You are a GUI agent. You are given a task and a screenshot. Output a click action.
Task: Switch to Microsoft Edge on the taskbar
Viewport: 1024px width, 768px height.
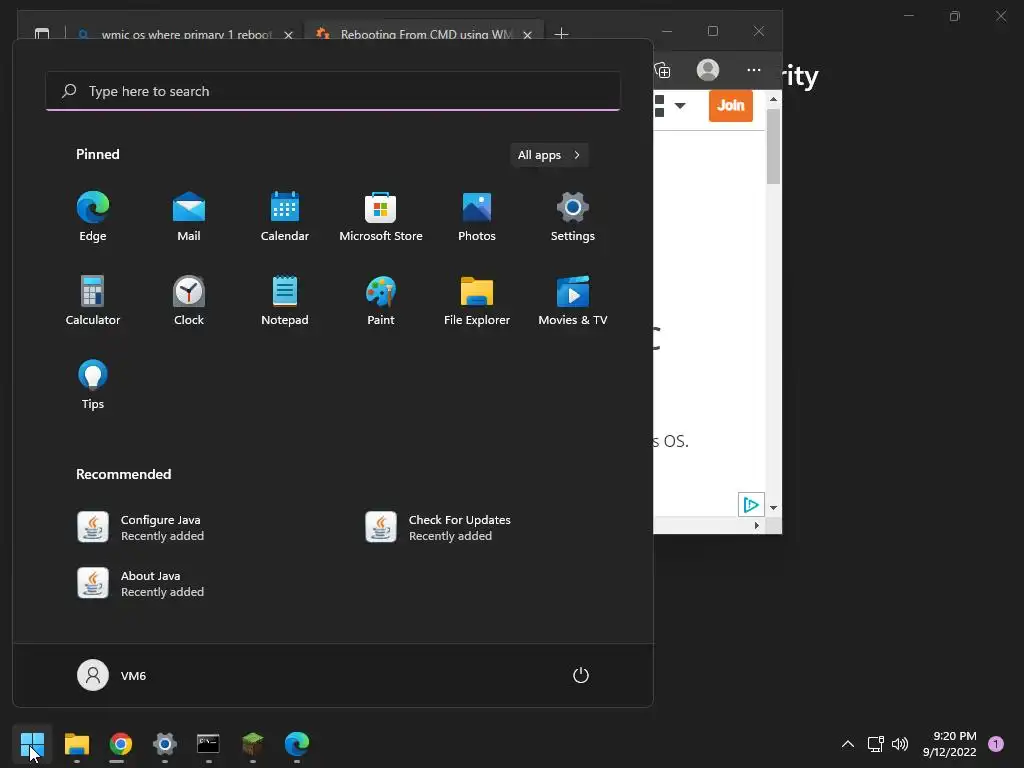[296, 744]
